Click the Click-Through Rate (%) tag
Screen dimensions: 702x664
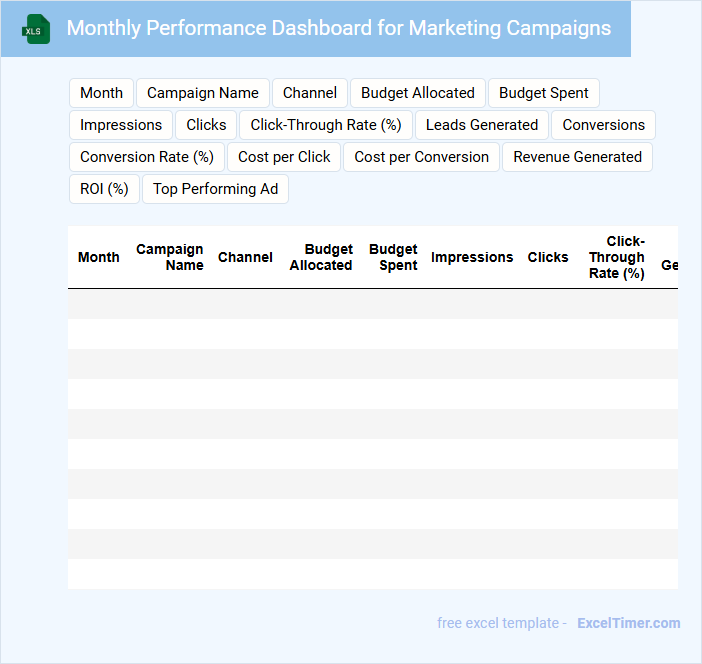pyautogui.click(x=326, y=125)
